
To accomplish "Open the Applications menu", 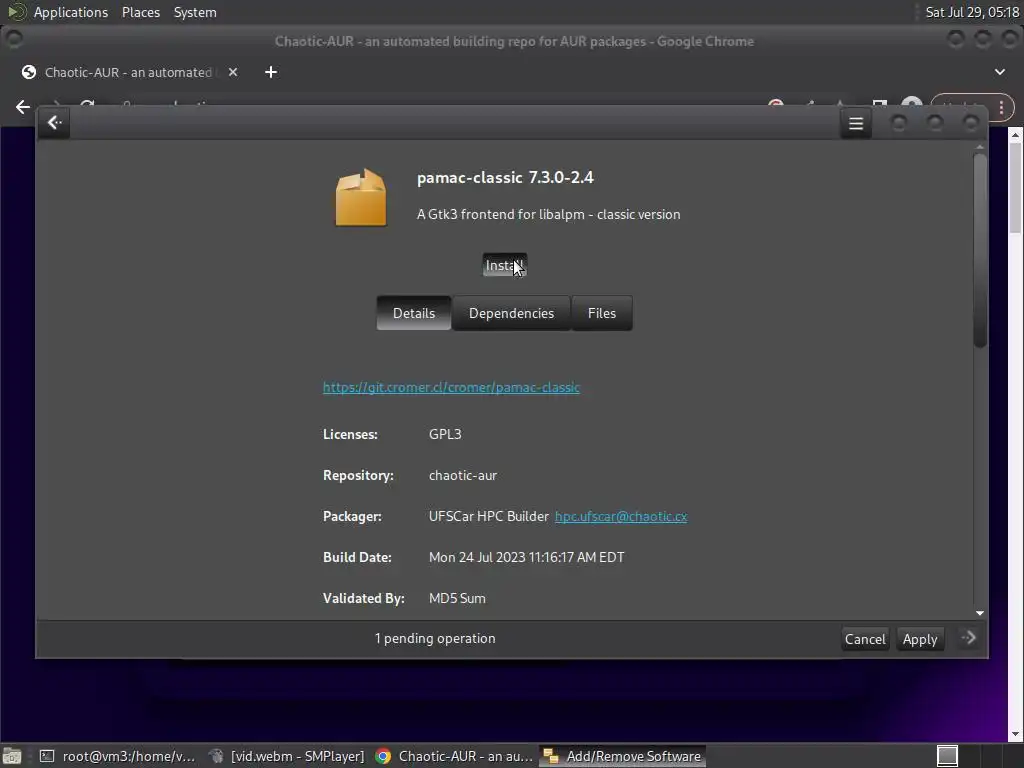I will (x=71, y=12).
